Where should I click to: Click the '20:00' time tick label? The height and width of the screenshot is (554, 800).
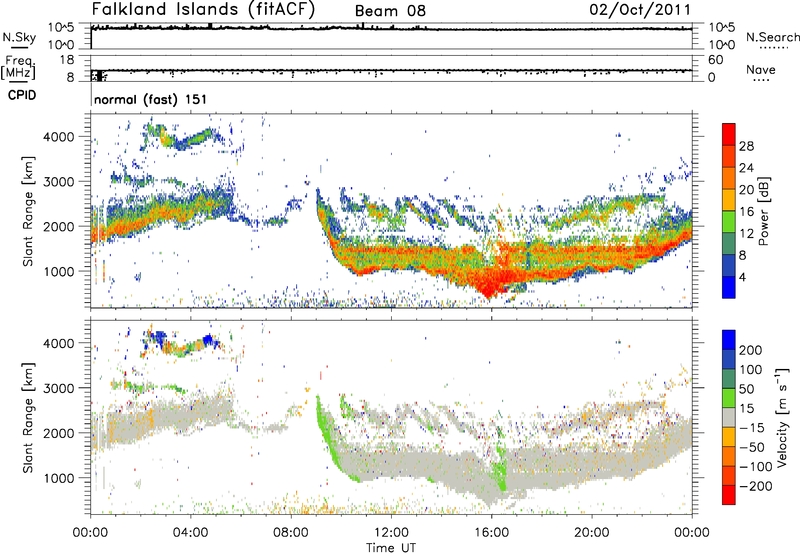pos(592,533)
